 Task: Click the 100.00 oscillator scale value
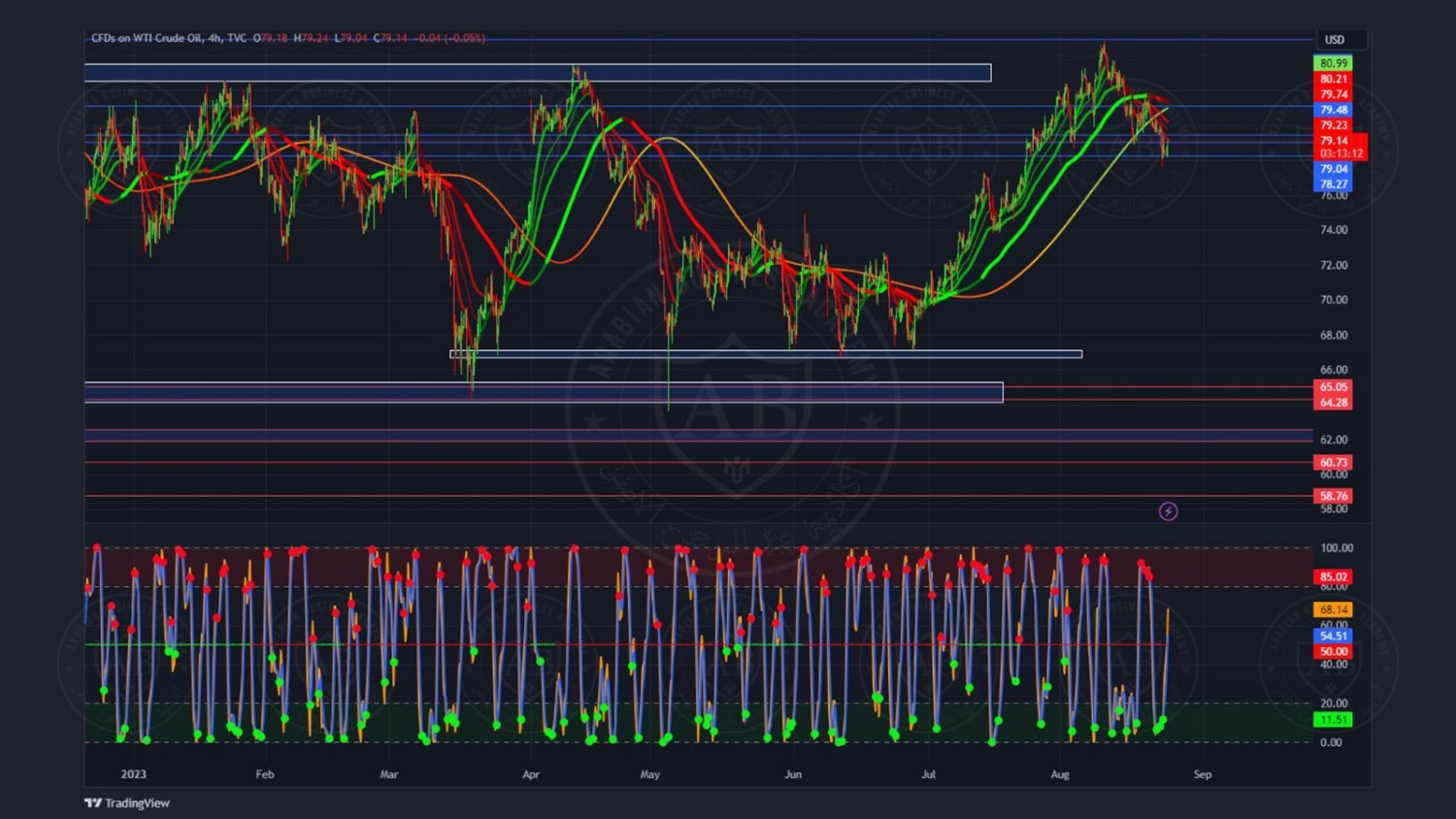tap(1336, 548)
